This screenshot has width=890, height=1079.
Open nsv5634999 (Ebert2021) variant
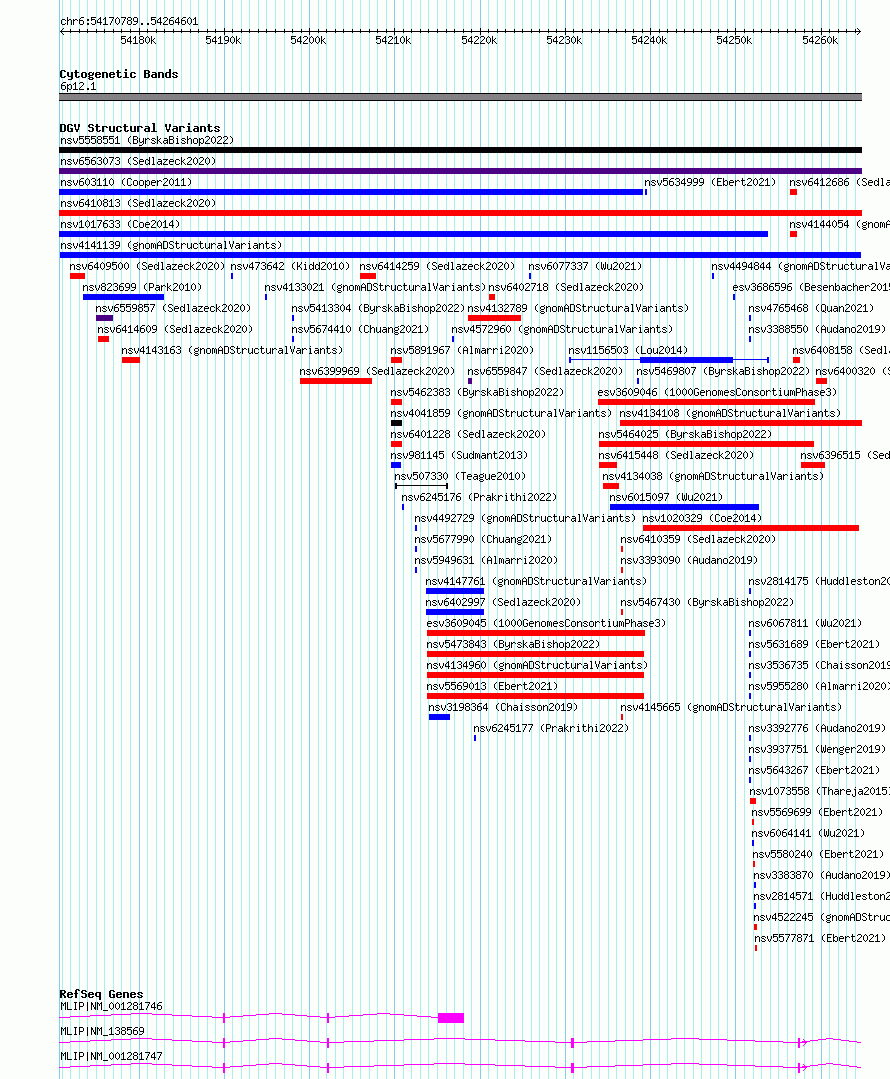pos(710,182)
